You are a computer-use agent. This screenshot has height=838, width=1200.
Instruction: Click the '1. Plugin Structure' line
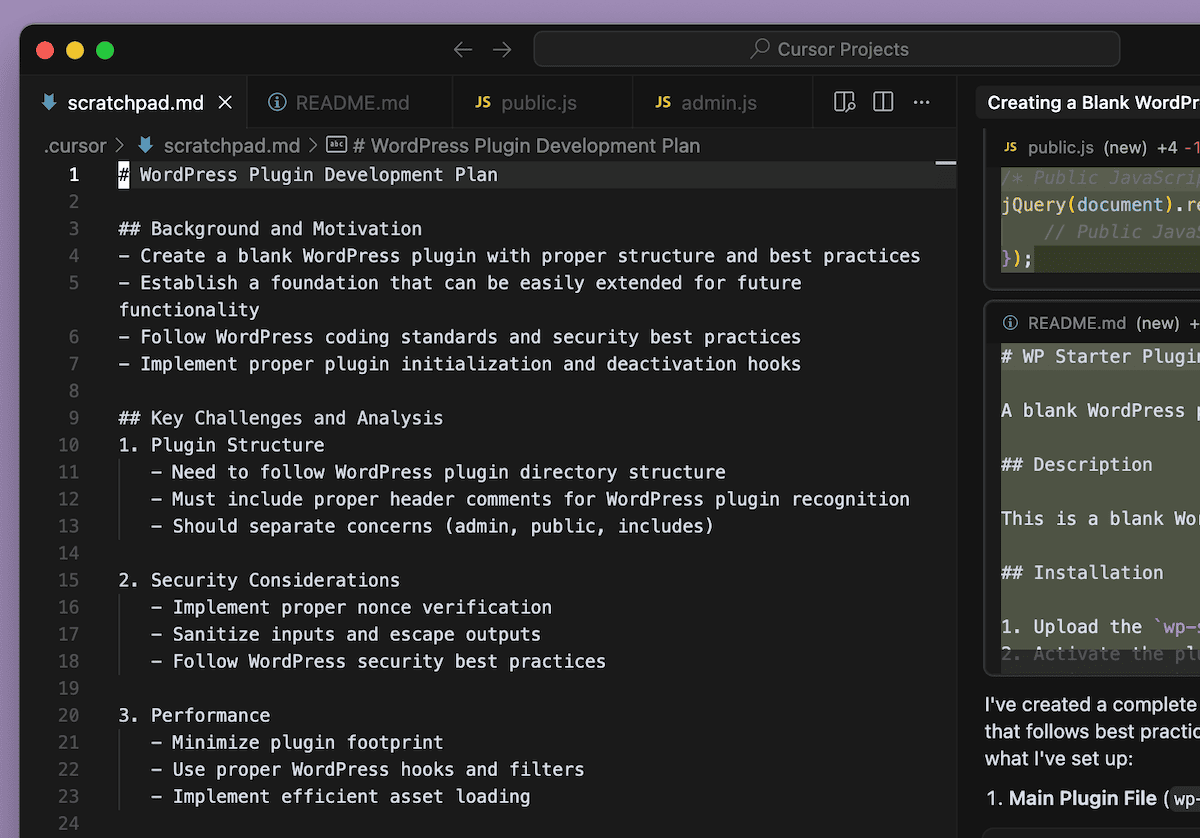pyautogui.click(x=221, y=445)
